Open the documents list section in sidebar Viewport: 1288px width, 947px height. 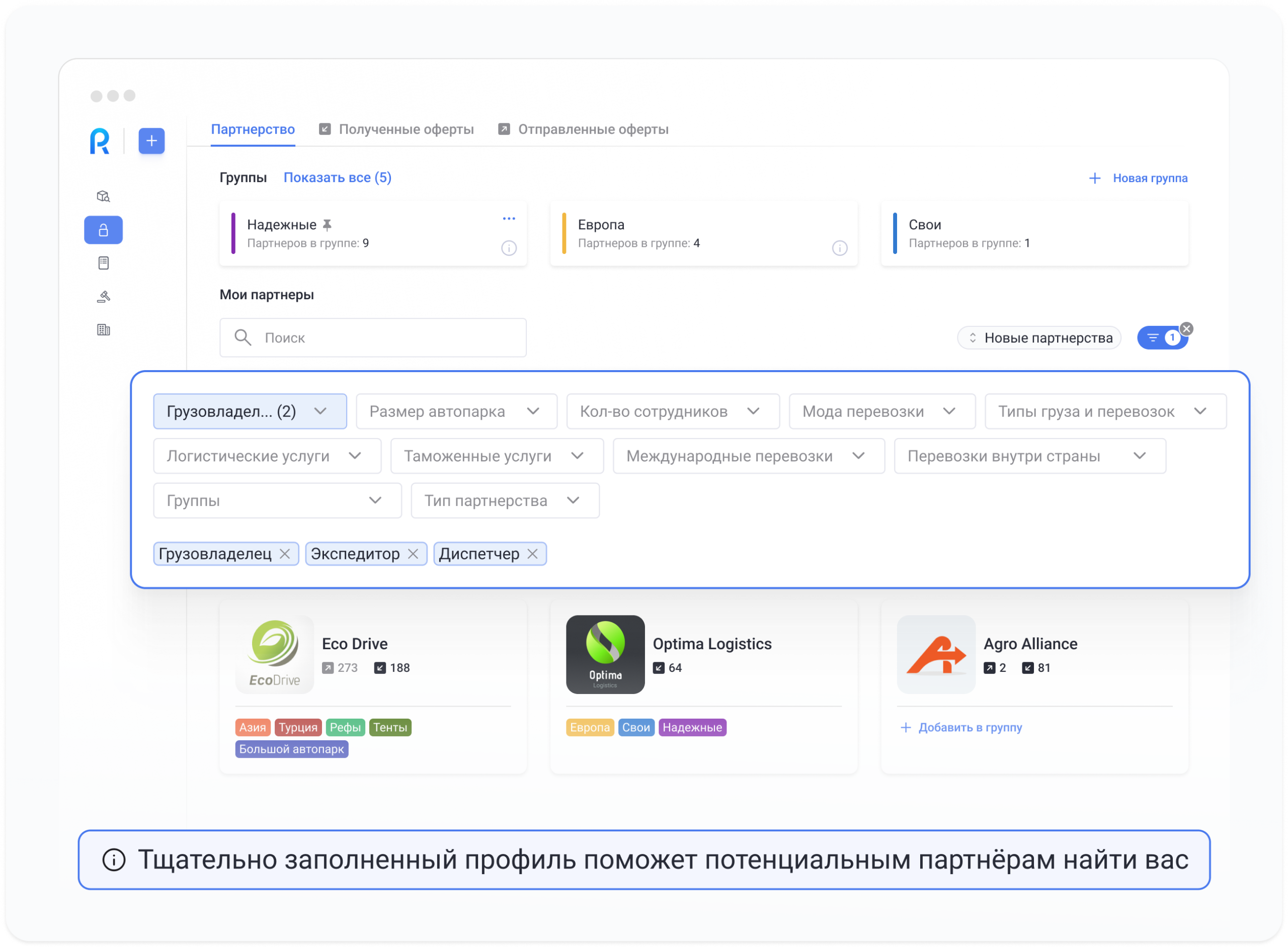pyautogui.click(x=103, y=263)
